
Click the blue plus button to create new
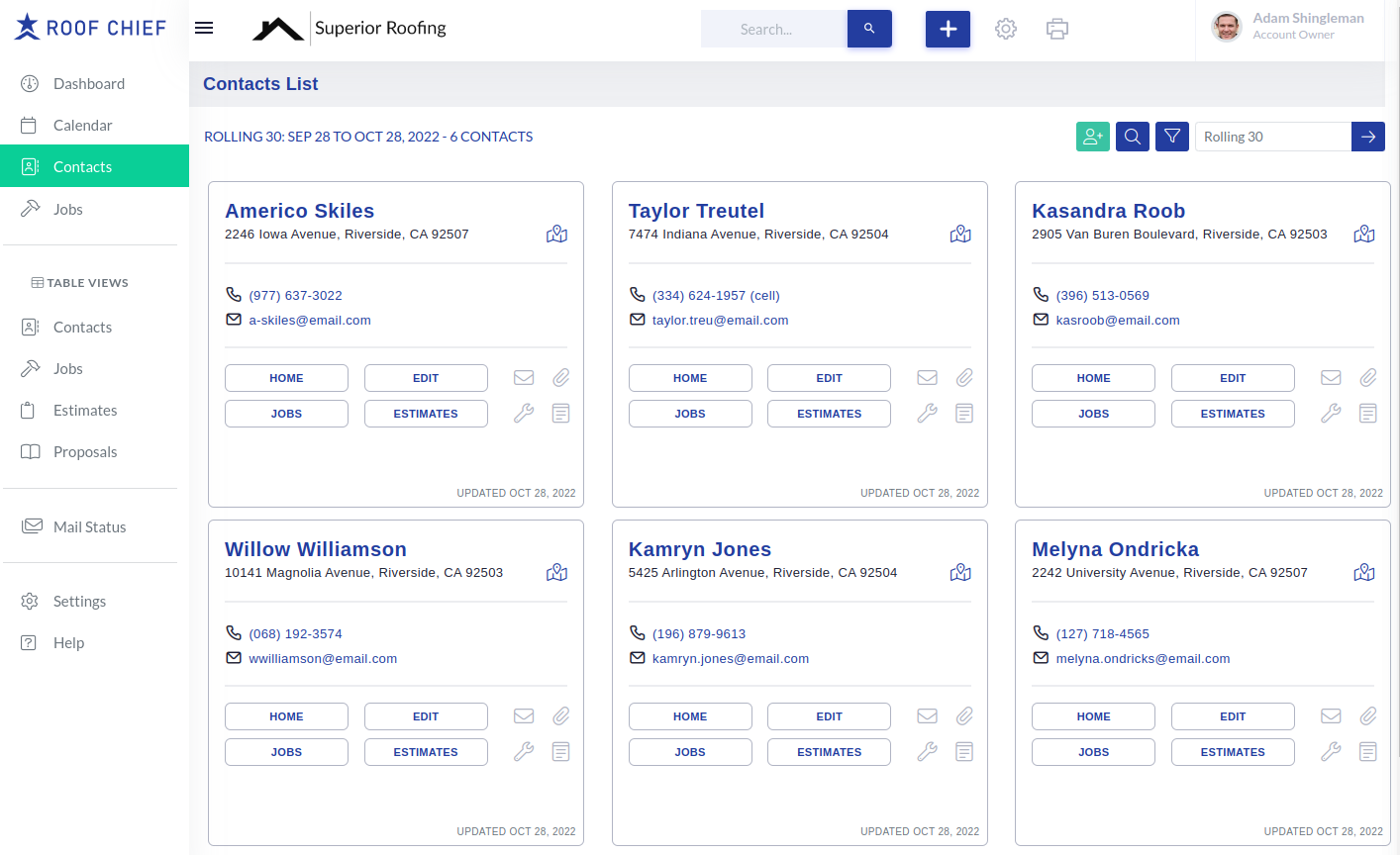[948, 29]
